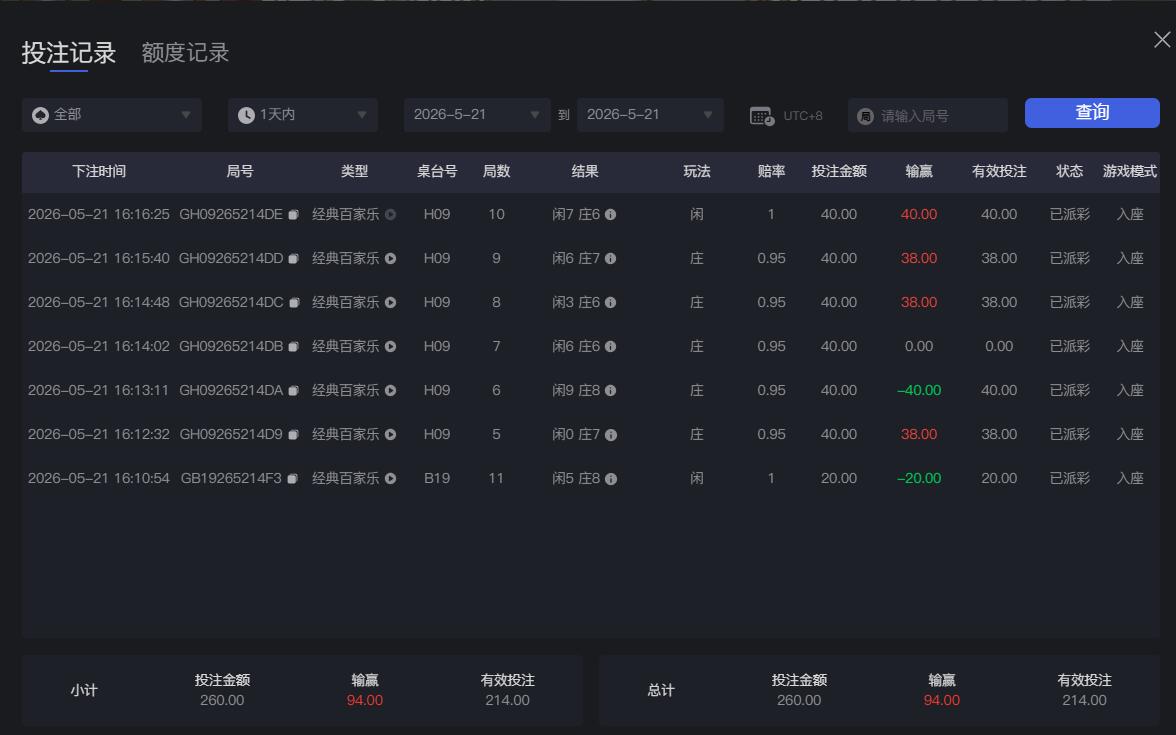Click win/loss value -40.00
This screenshot has height=735, width=1176.
pos(919,391)
